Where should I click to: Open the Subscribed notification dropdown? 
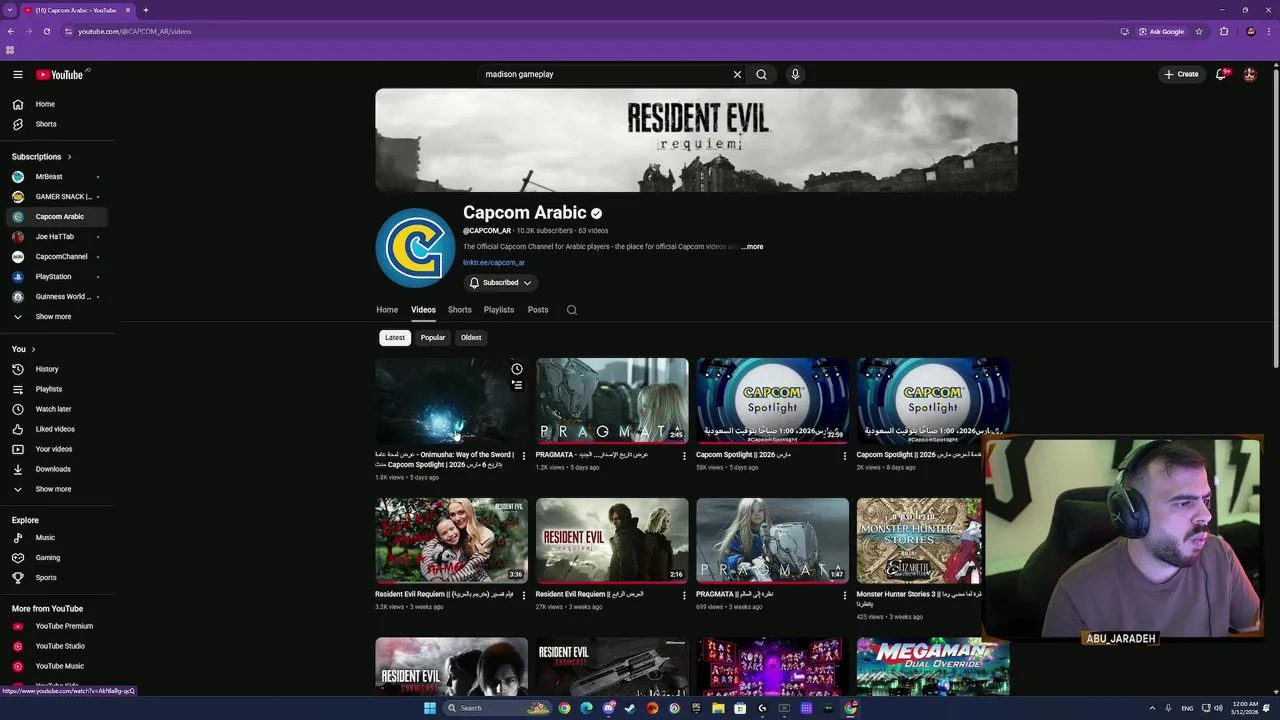point(500,283)
